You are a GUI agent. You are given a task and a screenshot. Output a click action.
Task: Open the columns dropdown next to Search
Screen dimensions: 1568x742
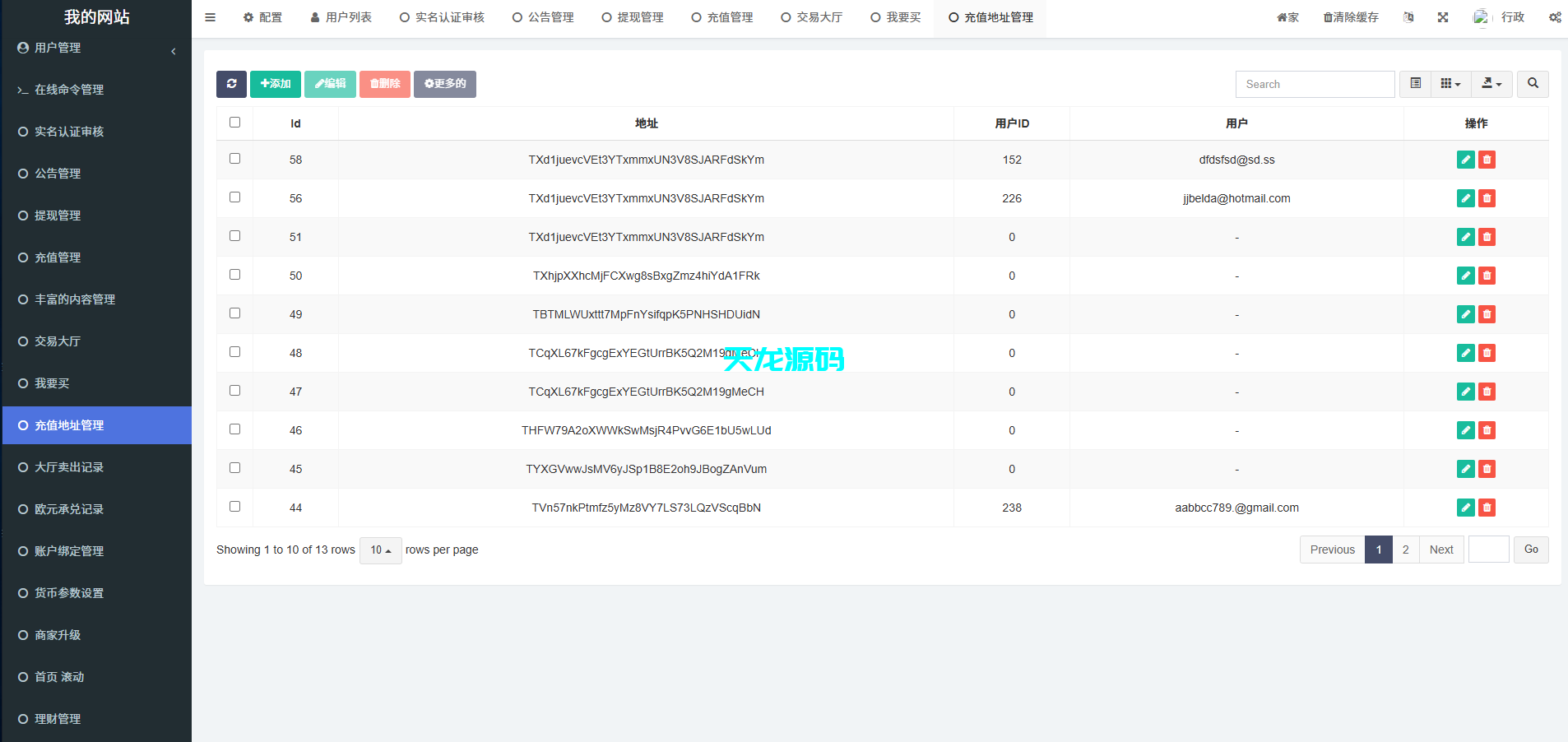pos(1450,84)
